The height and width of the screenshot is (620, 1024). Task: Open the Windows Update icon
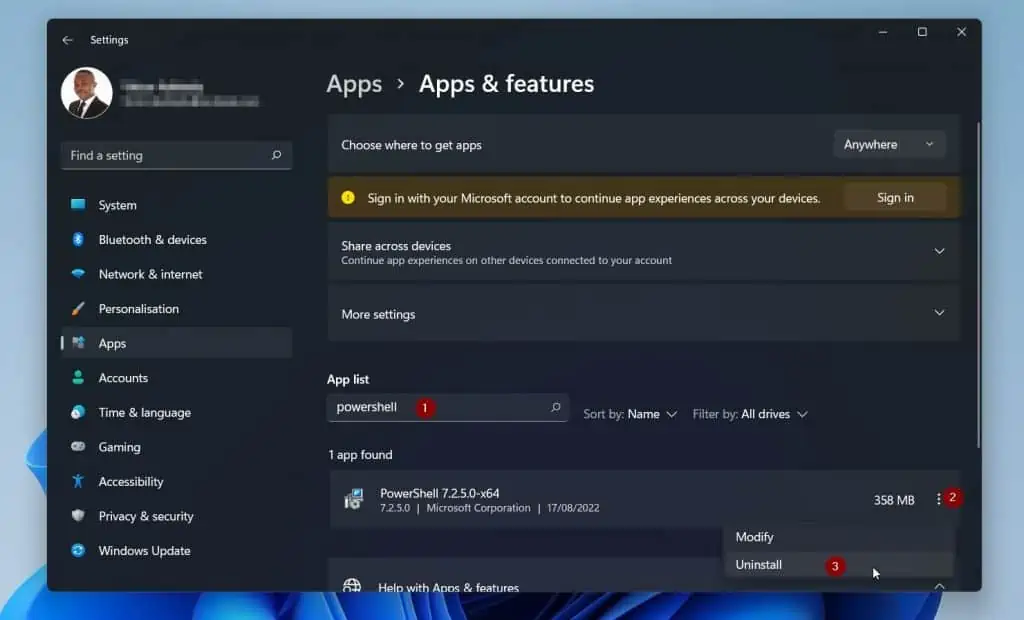pyautogui.click(x=78, y=550)
